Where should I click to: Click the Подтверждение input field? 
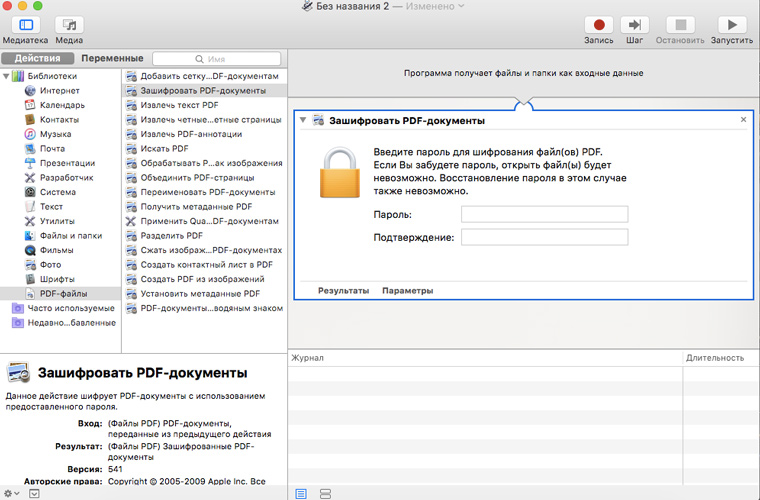pos(544,237)
